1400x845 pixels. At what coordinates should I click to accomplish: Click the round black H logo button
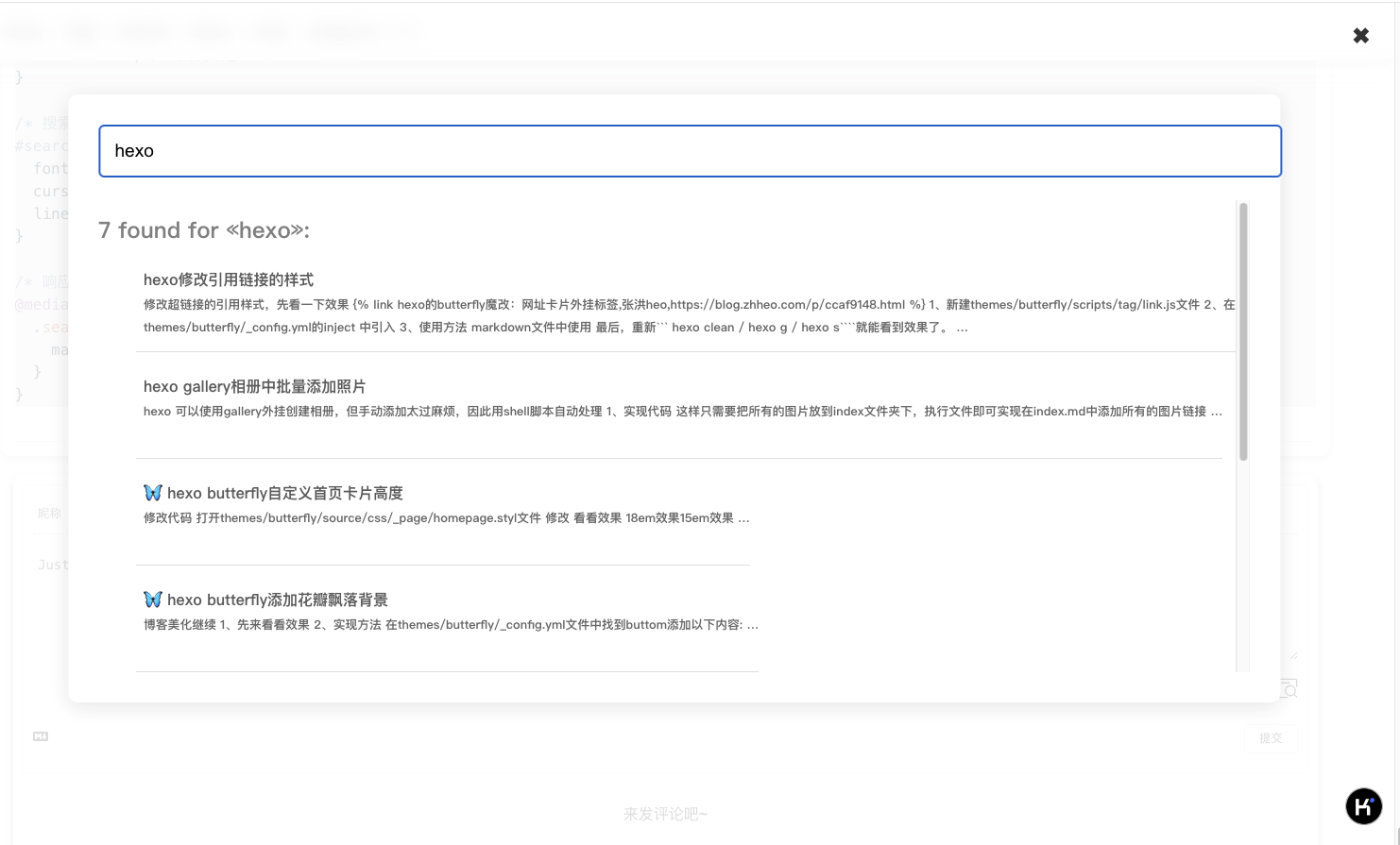point(1363,806)
